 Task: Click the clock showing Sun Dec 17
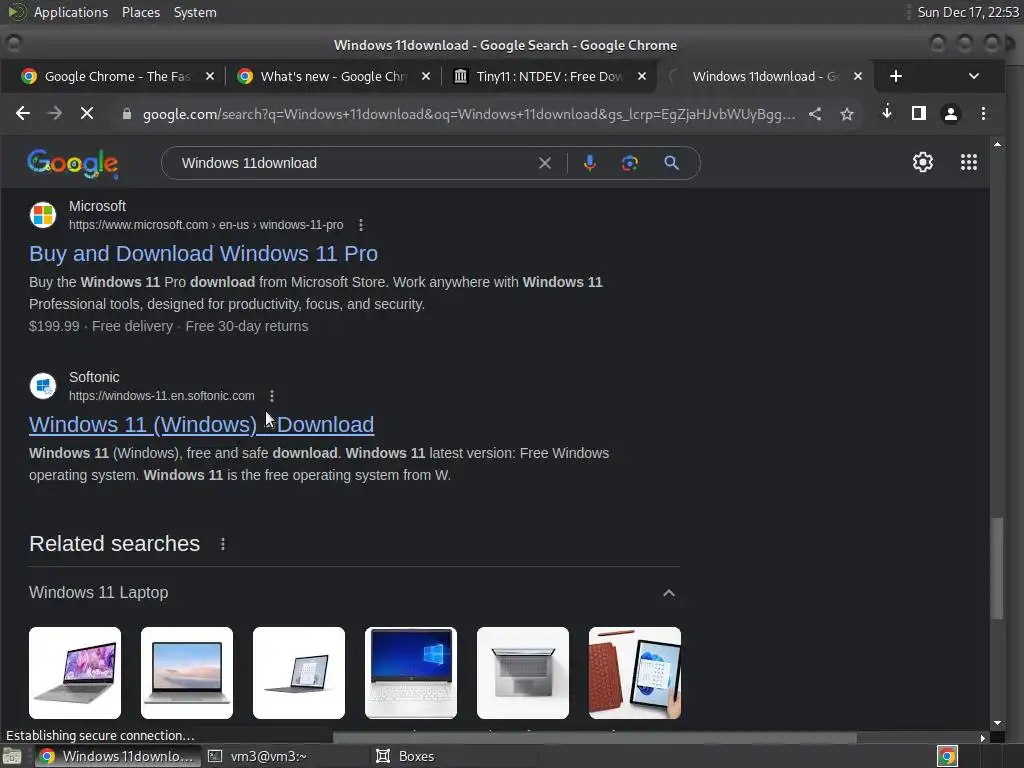tap(968, 12)
